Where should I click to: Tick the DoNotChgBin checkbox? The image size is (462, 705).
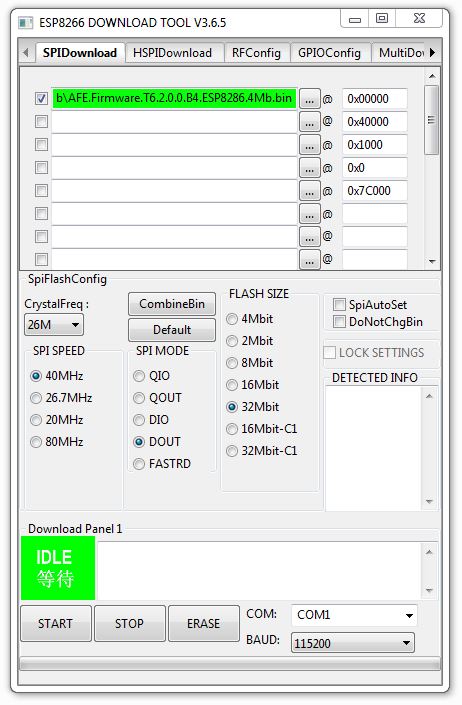click(339, 322)
